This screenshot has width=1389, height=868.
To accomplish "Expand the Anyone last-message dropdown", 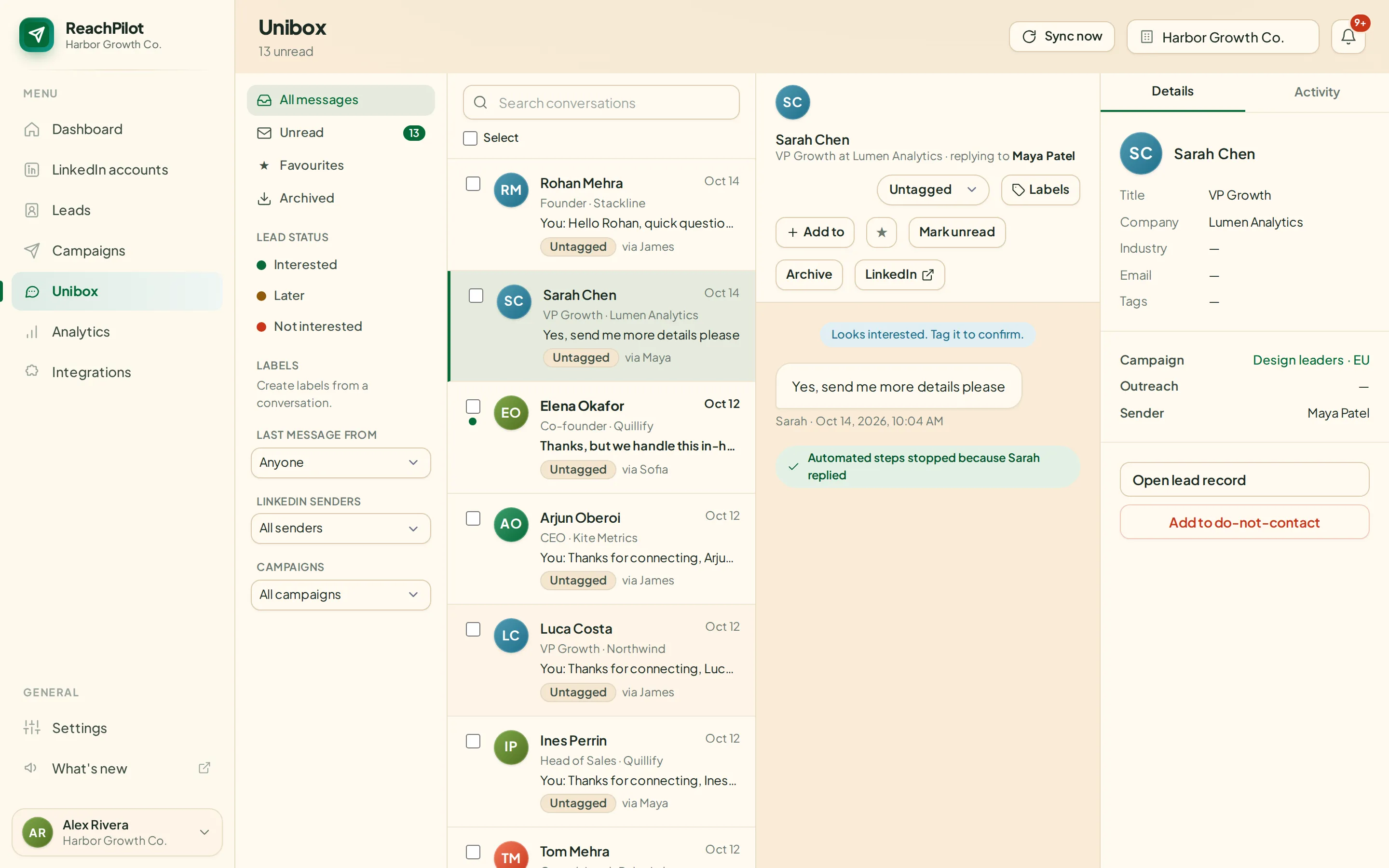I will point(340,463).
